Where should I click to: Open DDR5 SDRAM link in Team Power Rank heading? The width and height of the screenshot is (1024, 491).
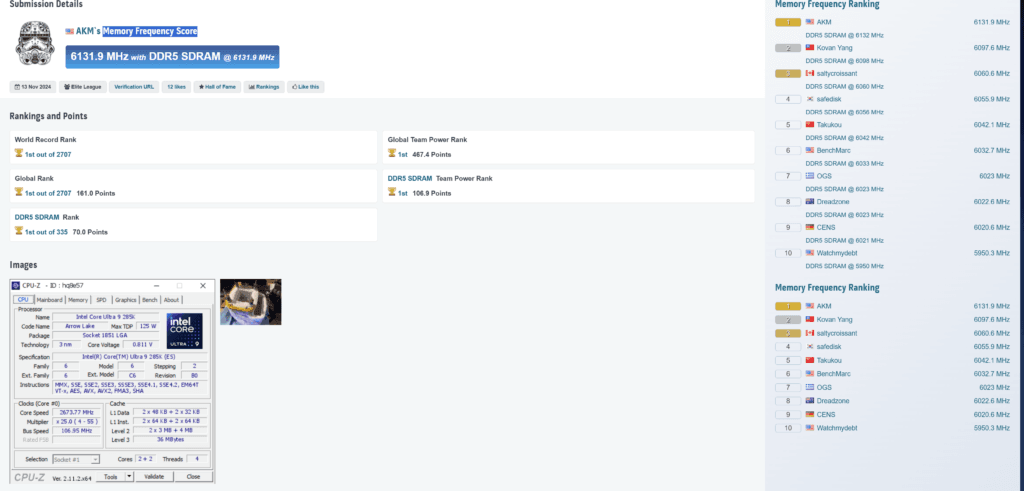410,178
